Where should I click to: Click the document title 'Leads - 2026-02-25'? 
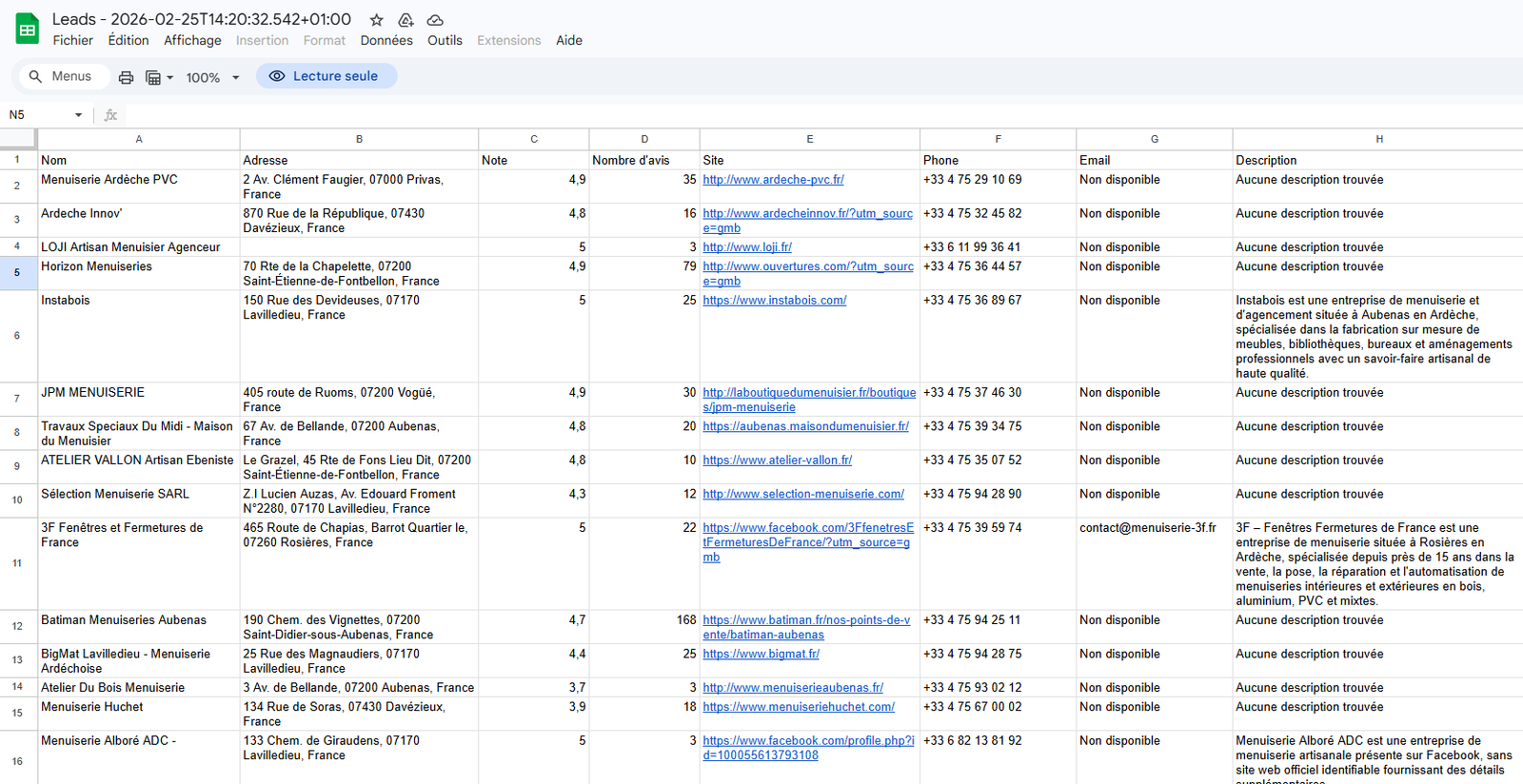pyautogui.click(x=202, y=19)
